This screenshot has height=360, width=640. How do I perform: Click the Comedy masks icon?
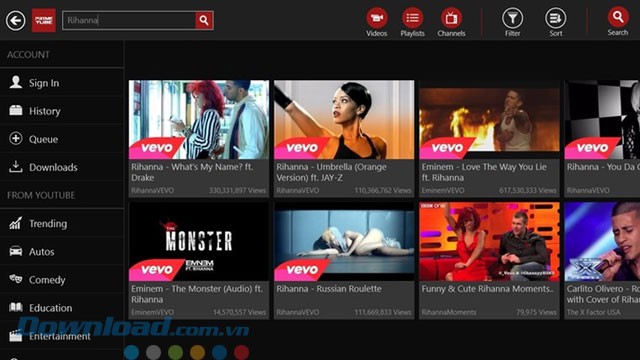pos(16,279)
